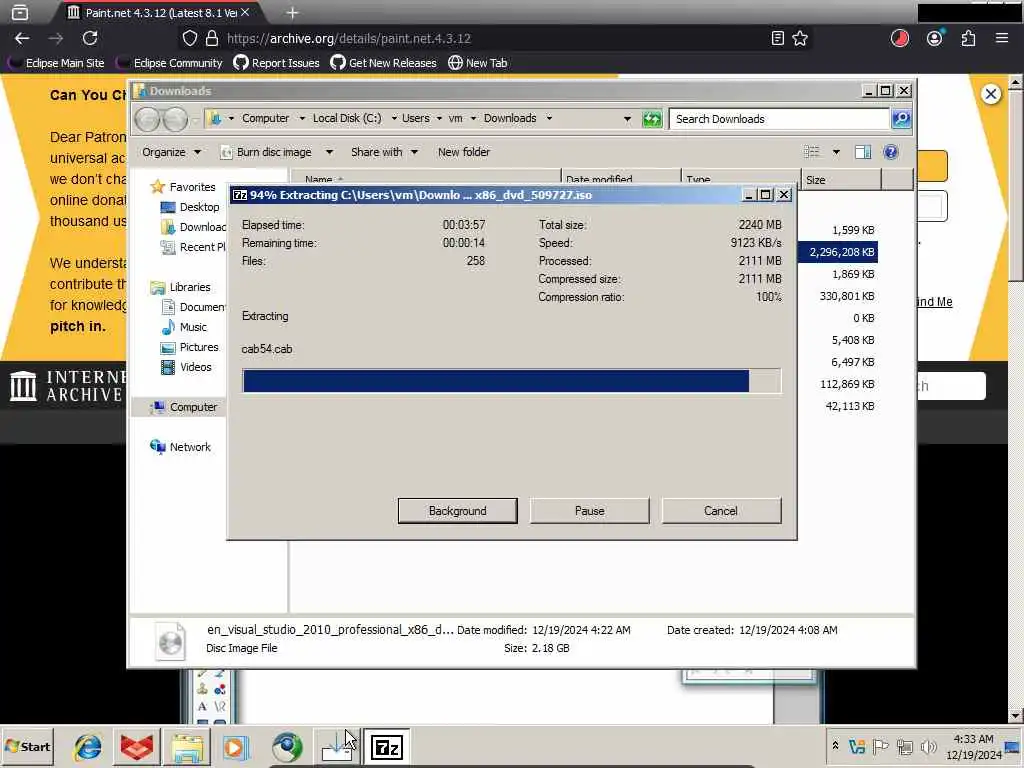The height and width of the screenshot is (768, 1024).
Task: Click the Explorer Forward navigation button
Action: click(175, 120)
